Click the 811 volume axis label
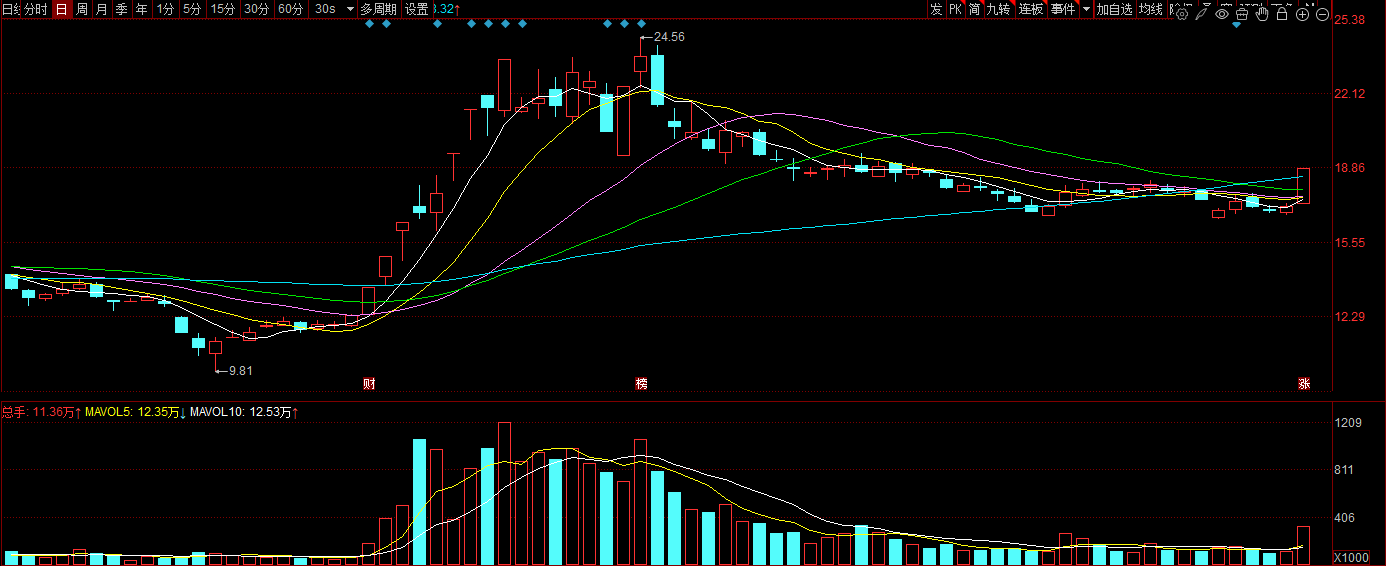Screen dimensions: 1386x566 pyautogui.click(x=1346, y=470)
